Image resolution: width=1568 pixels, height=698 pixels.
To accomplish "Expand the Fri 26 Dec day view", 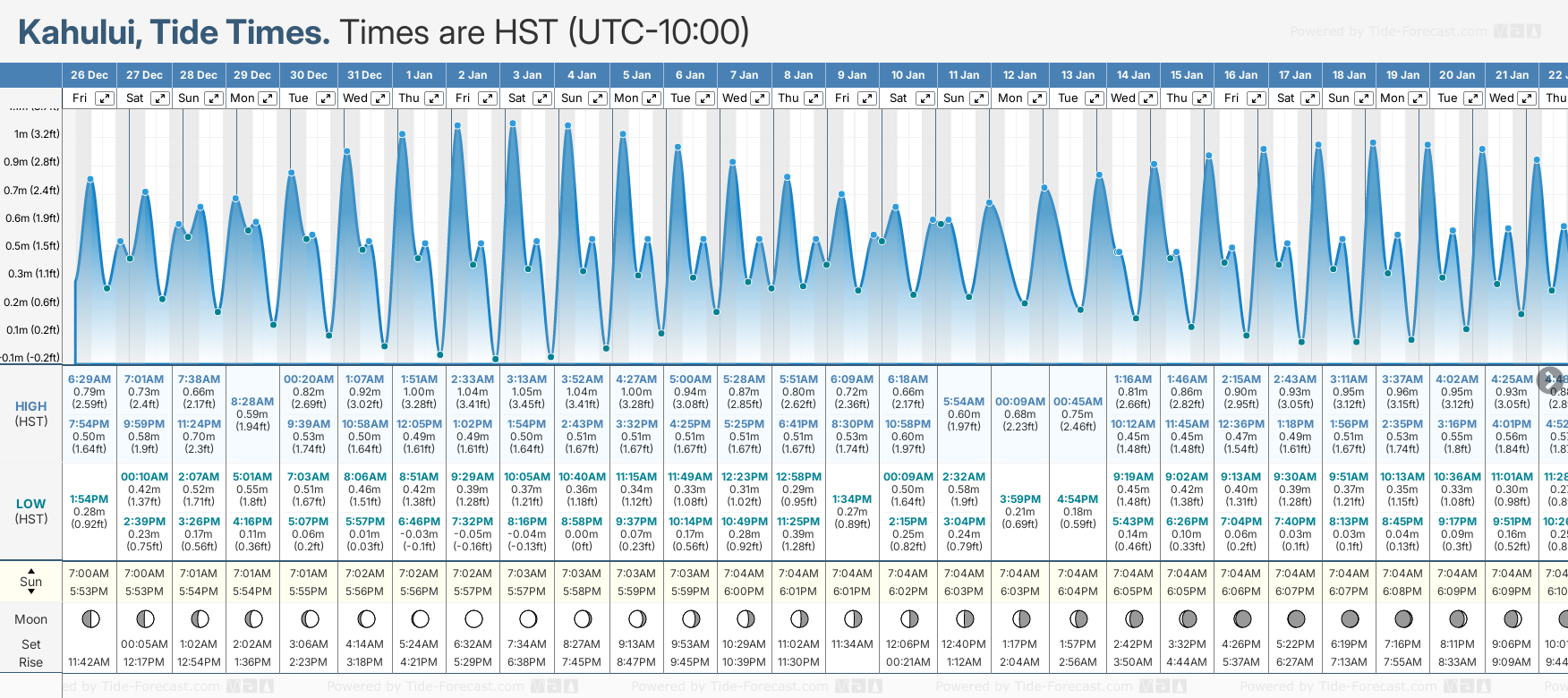I will [105, 98].
